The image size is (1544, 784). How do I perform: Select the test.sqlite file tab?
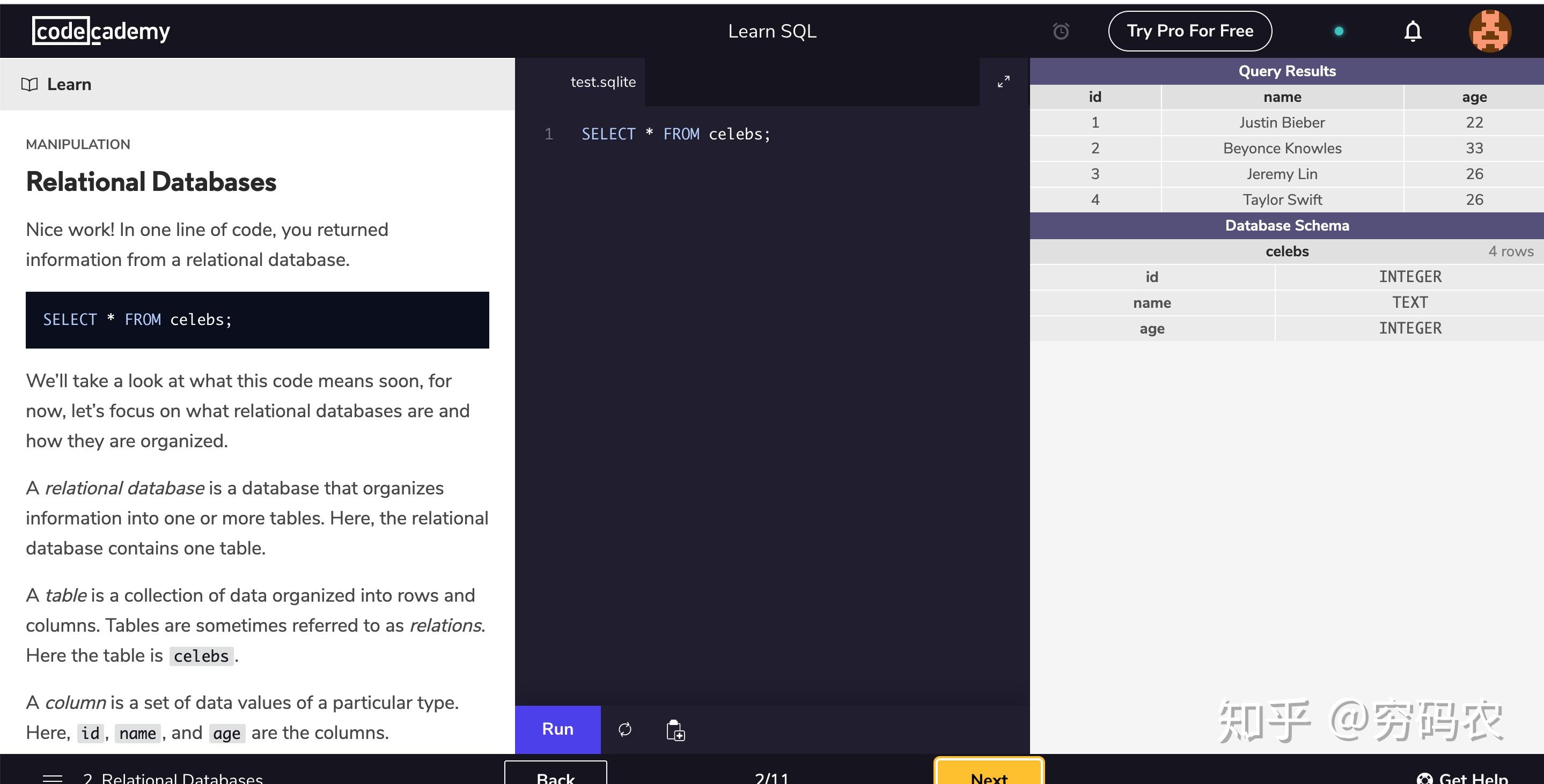603,82
